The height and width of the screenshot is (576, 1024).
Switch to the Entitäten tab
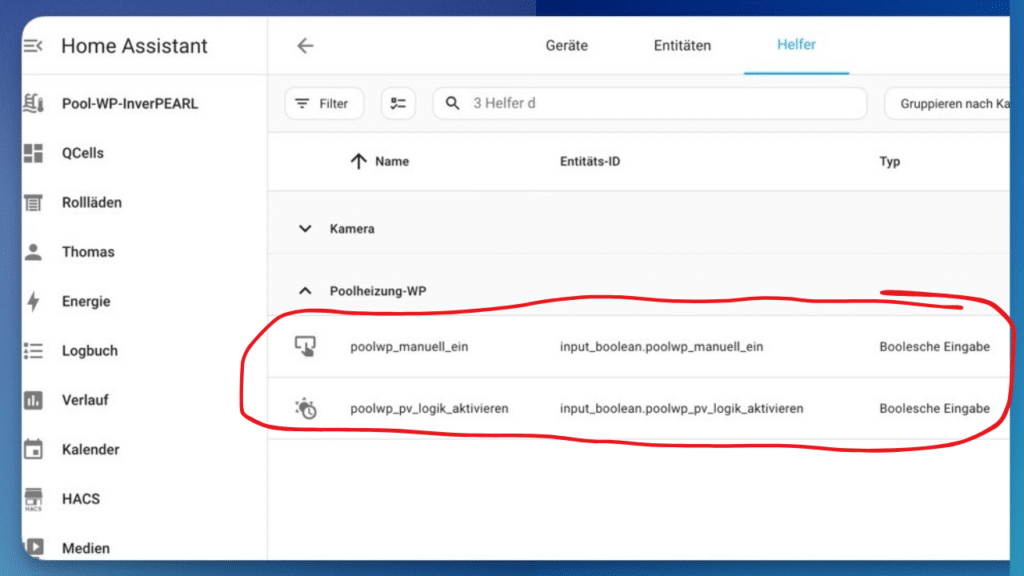click(x=682, y=46)
